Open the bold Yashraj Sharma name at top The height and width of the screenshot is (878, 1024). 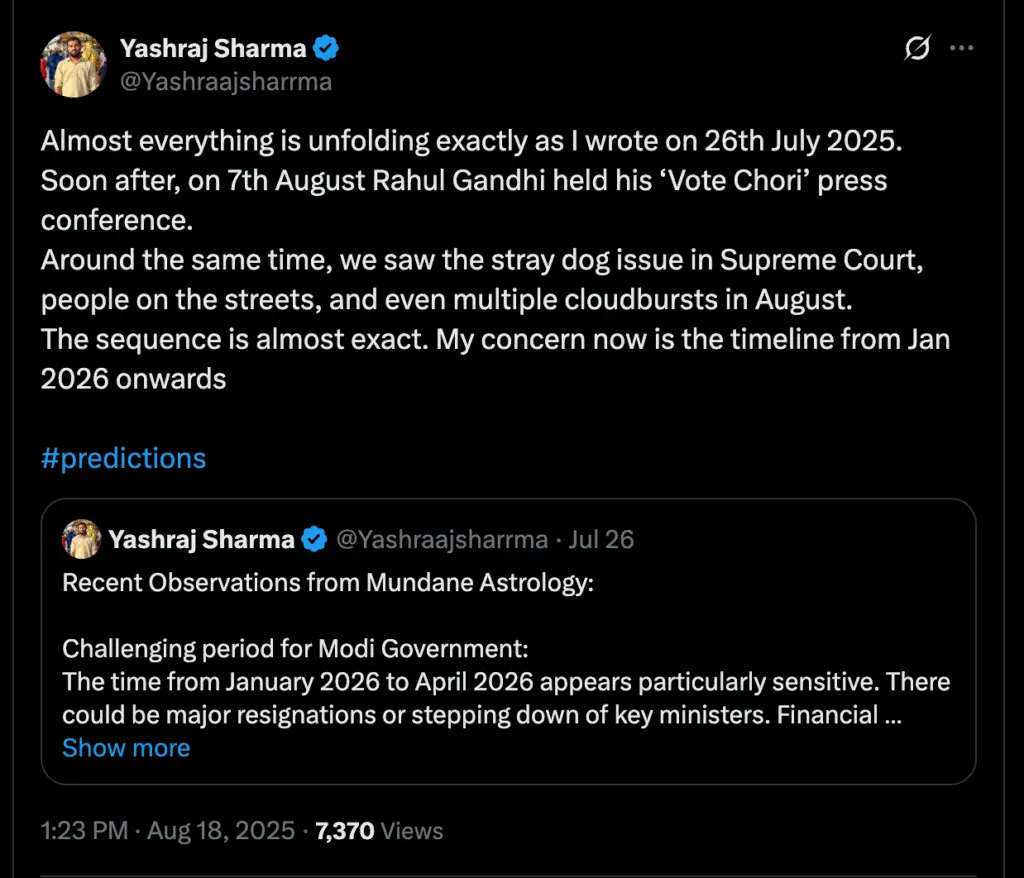(212, 48)
